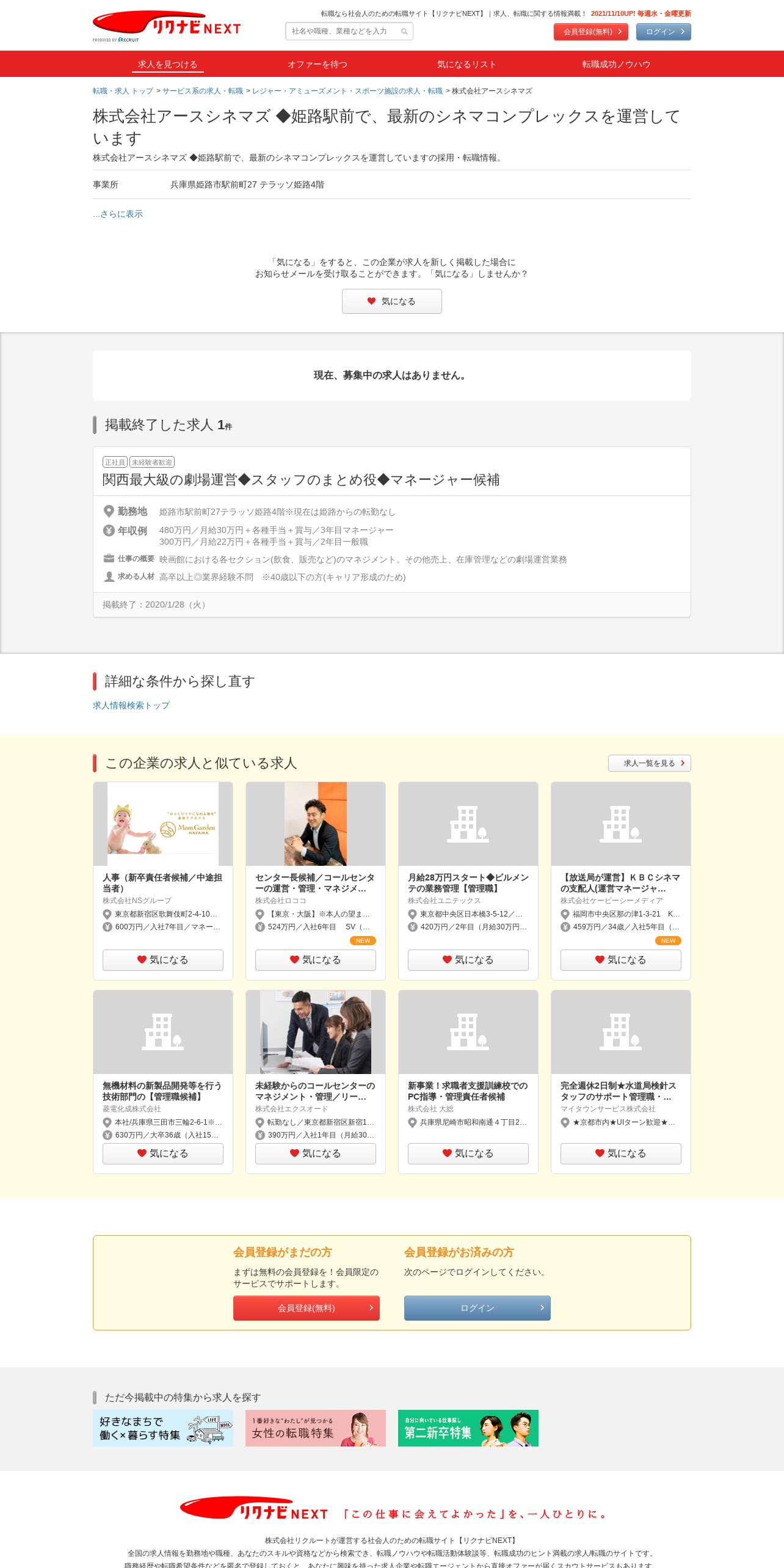Open the オファーを待つ tab
The width and height of the screenshot is (784, 1568).
tap(318, 64)
